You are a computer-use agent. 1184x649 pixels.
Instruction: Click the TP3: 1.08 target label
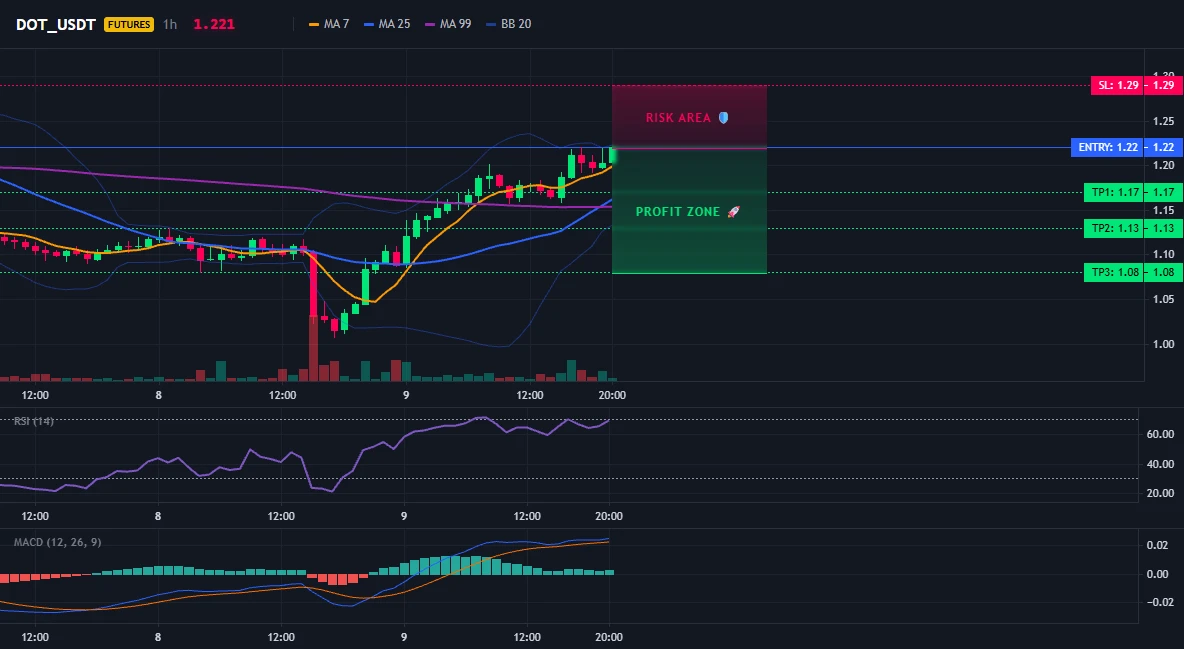click(x=1115, y=273)
